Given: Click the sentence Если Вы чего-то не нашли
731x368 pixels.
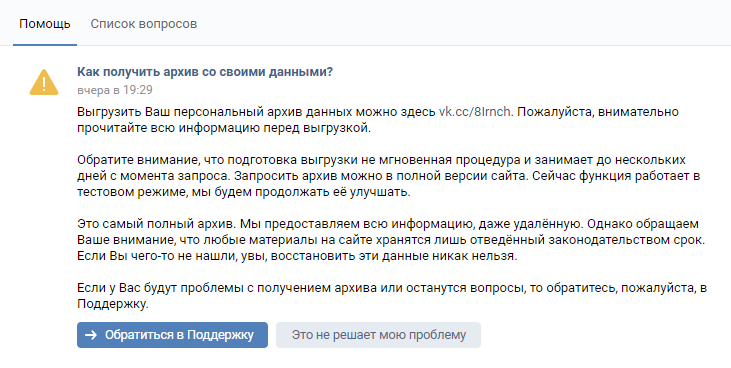Looking at the screenshot, I should click(297, 256).
